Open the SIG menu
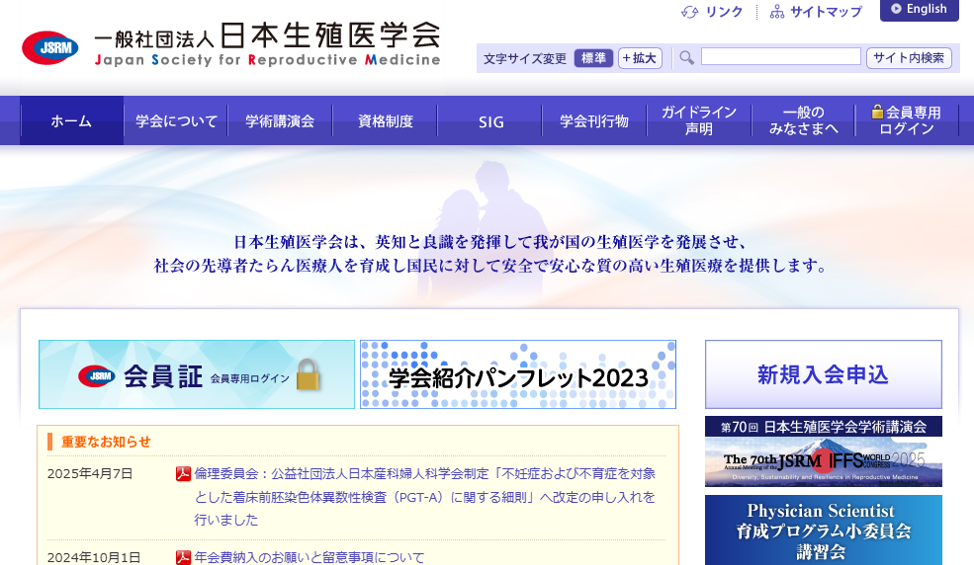The width and height of the screenshot is (974, 565). tap(491, 121)
